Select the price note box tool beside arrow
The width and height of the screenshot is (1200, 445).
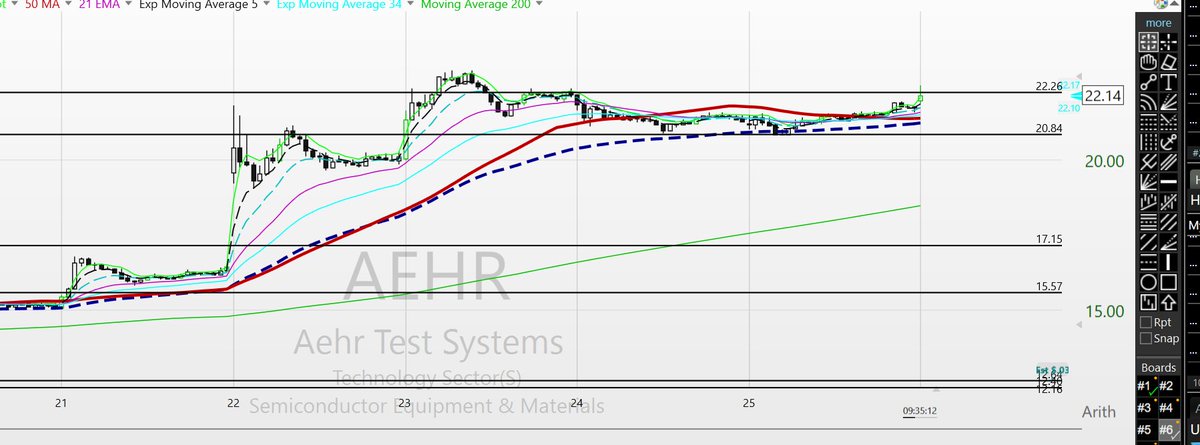point(1148,300)
